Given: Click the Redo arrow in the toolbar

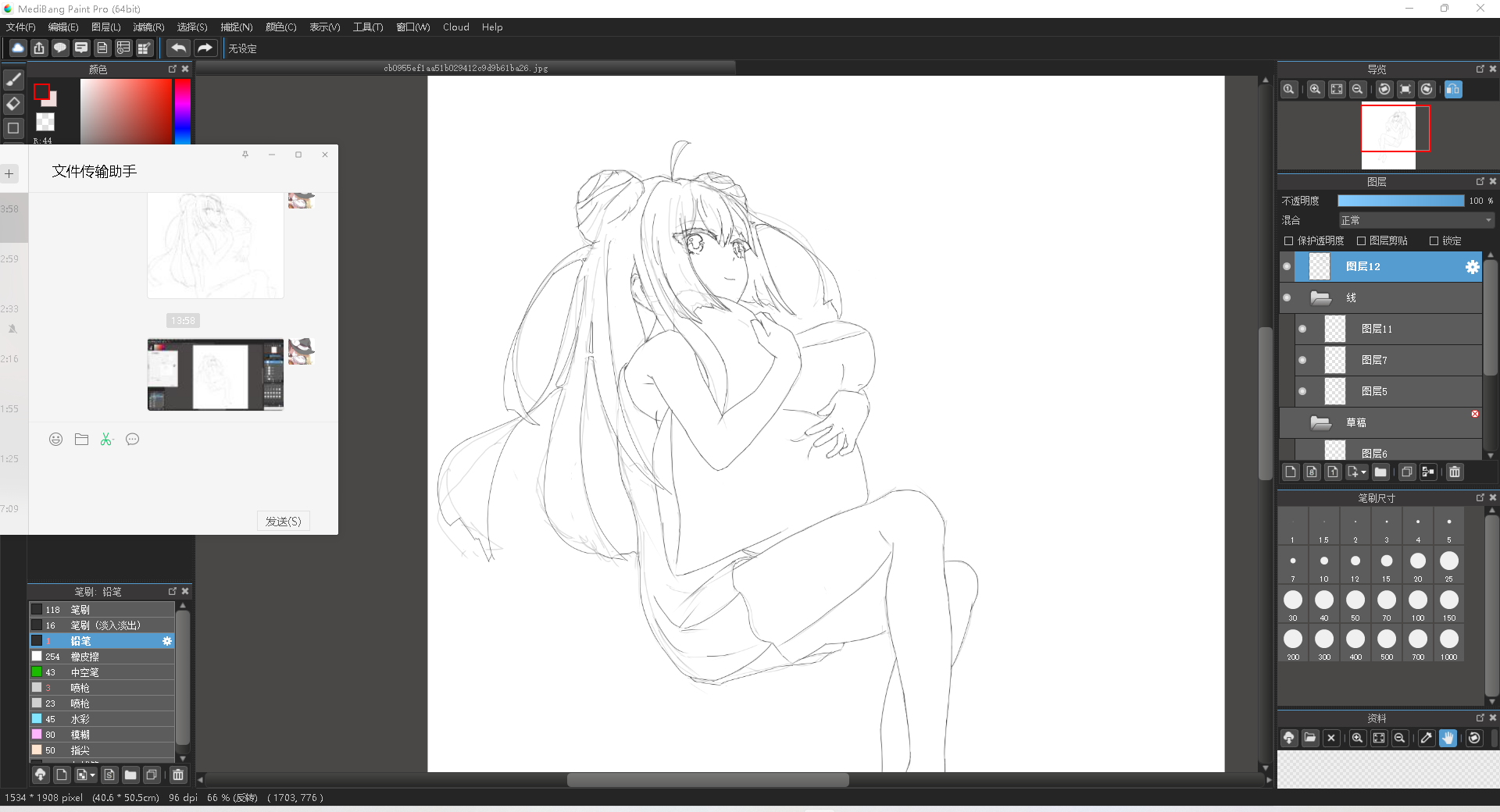Looking at the screenshot, I should [x=205, y=48].
